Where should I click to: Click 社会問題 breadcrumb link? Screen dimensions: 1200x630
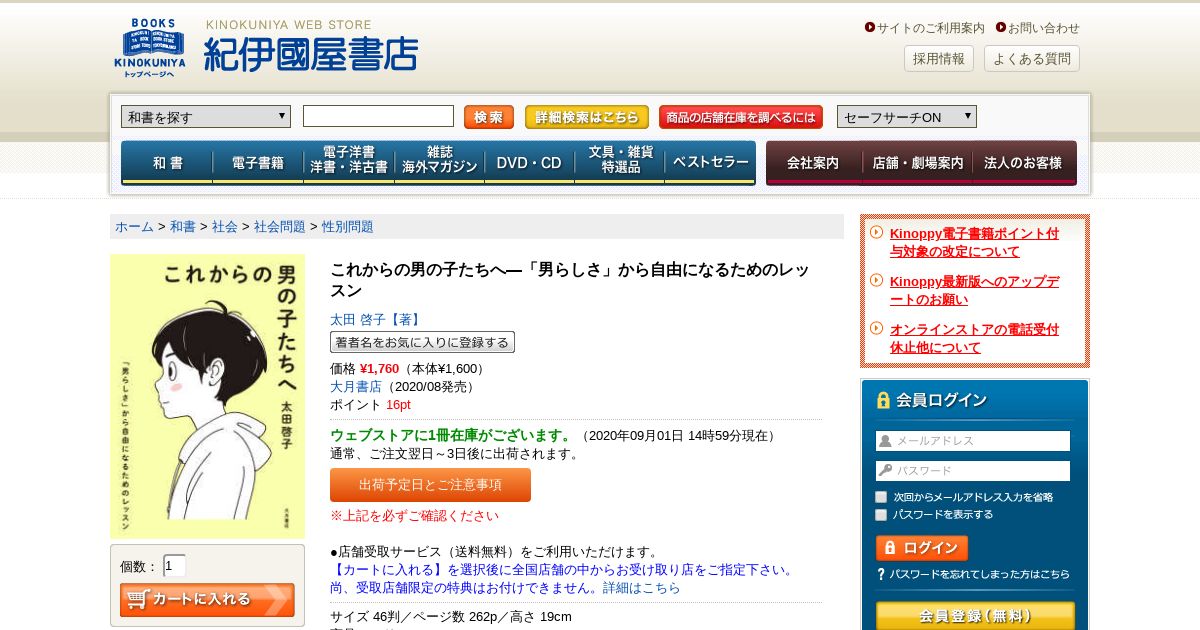coord(280,226)
